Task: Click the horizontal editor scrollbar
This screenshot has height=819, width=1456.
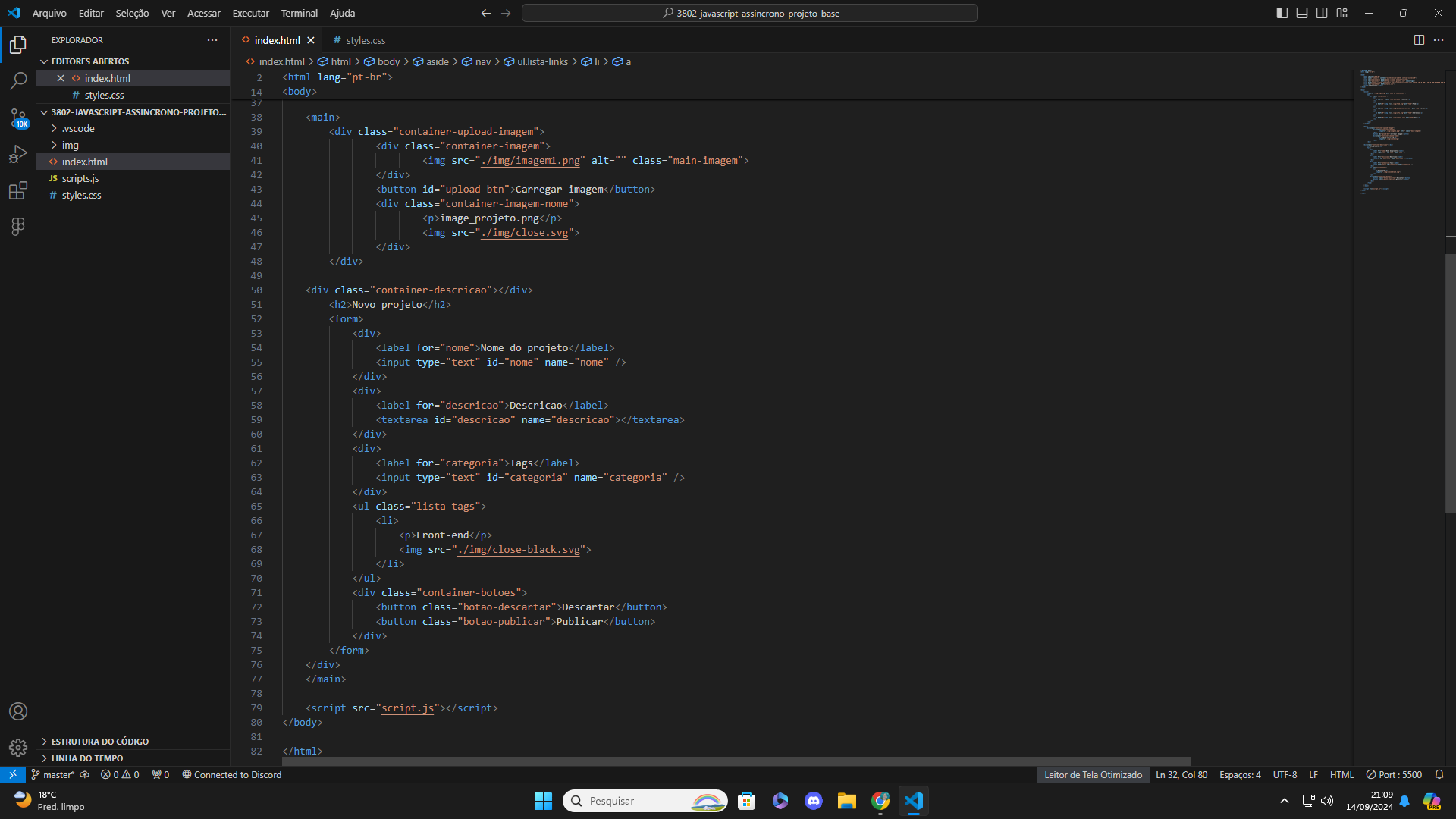Action: [736, 761]
